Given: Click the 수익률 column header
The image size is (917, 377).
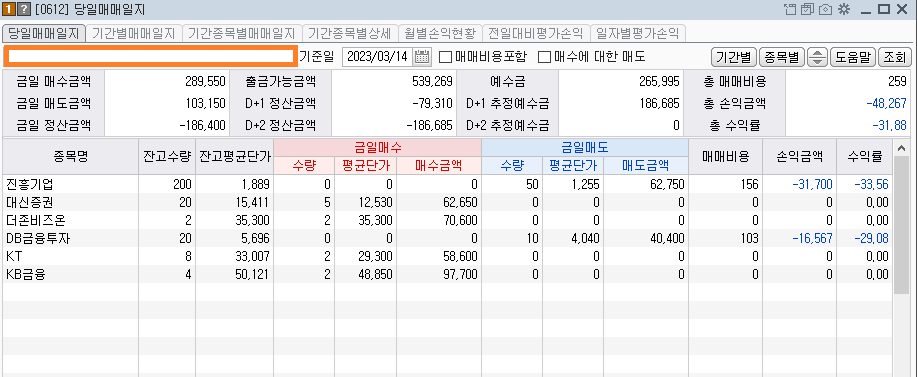Looking at the screenshot, I should click(864, 156).
